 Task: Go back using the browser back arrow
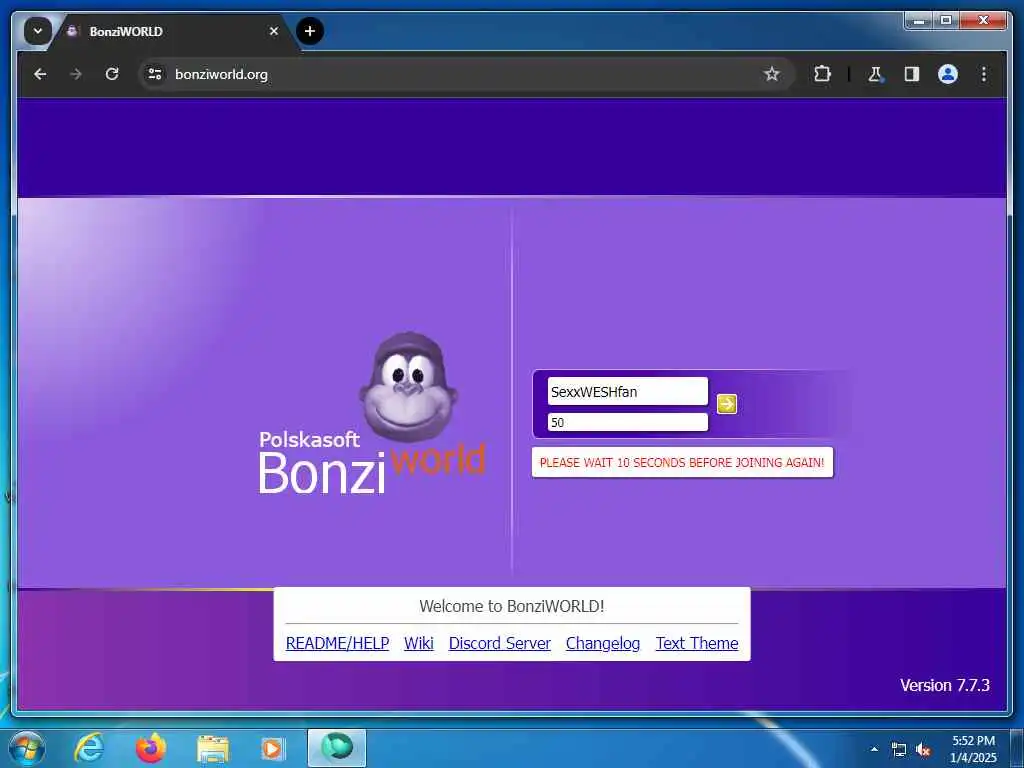pyautogui.click(x=40, y=74)
